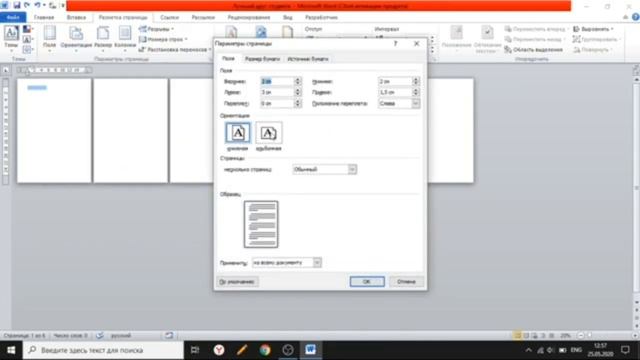Open the Главная ribbon tab
The width and height of the screenshot is (640, 360).
[44, 17]
